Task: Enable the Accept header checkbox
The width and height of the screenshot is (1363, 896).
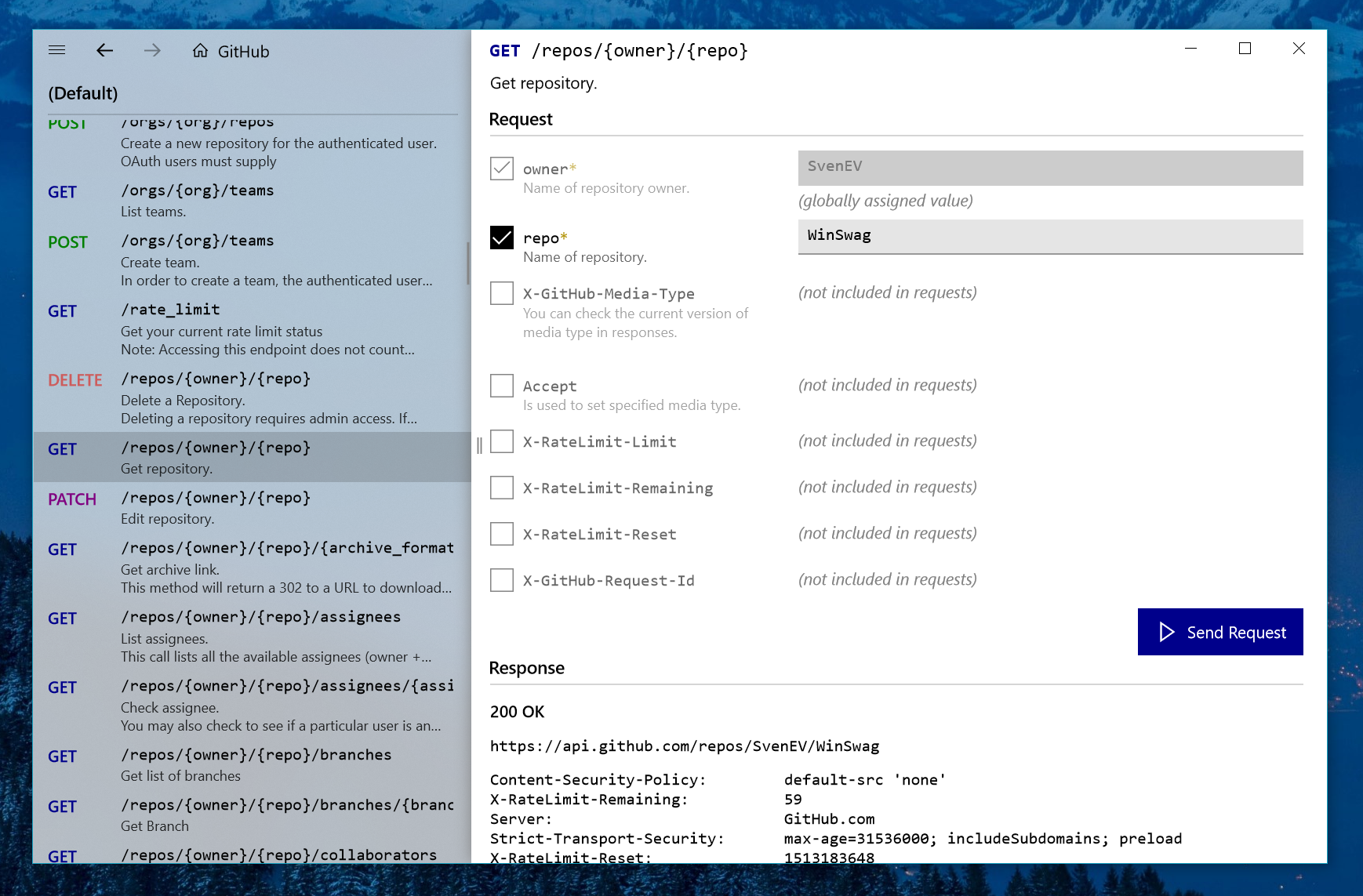Action: [502, 386]
